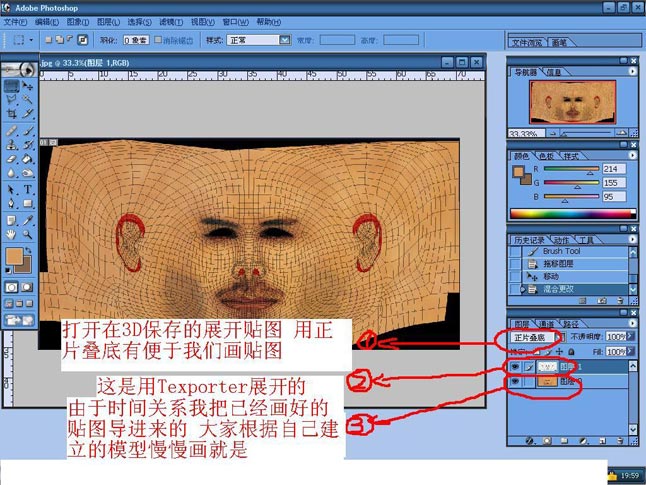Screen dimensions: 646x485
Task: Select the Move tool
Action: [x=28, y=86]
